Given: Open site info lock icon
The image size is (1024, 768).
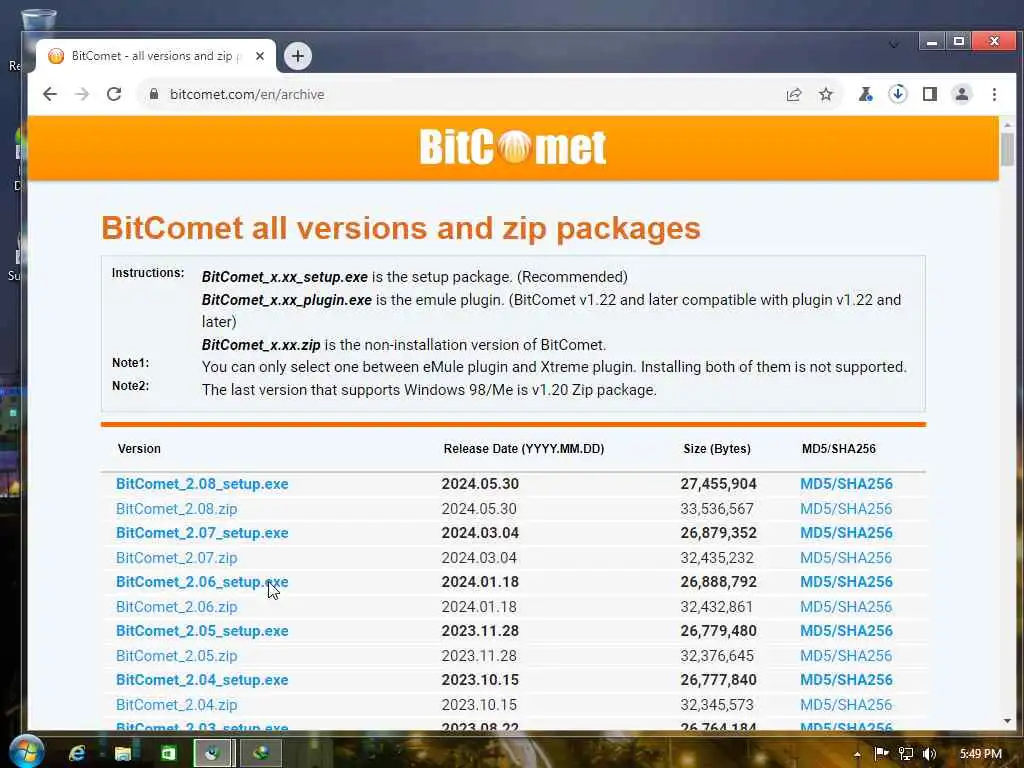Looking at the screenshot, I should 153,94.
